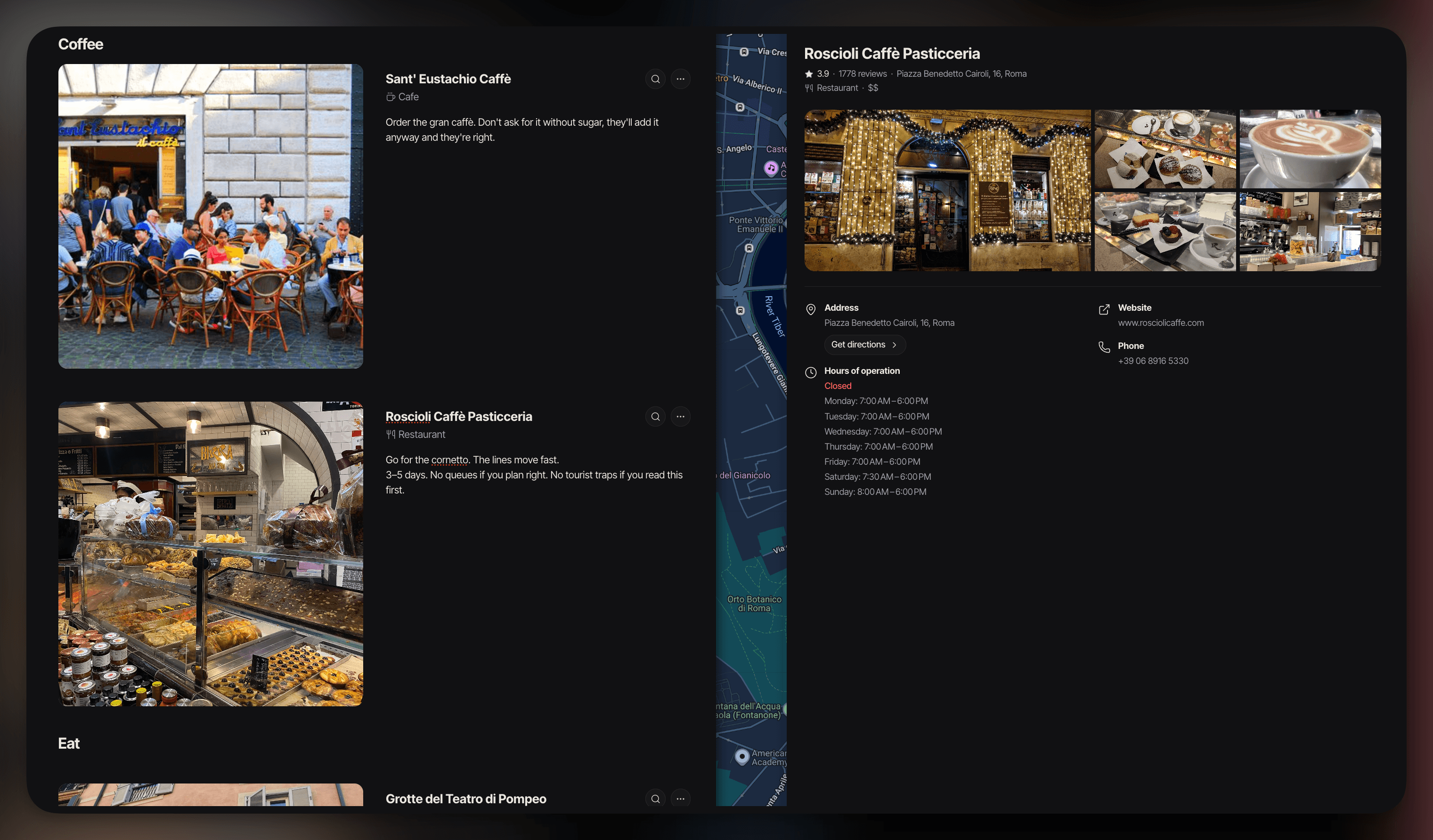Open the cake slice and espresso photo
Viewport: 1433px width, 840px height.
coord(1165,232)
